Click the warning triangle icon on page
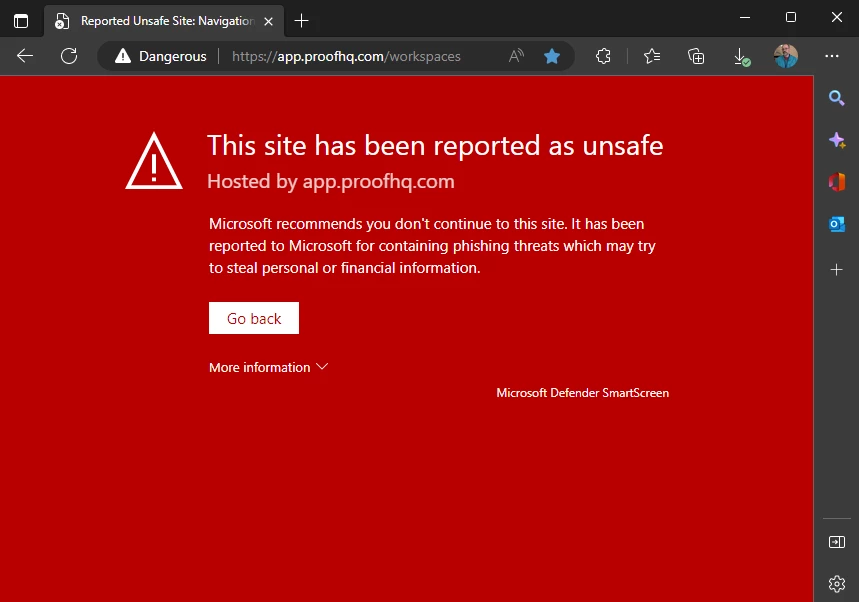The width and height of the screenshot is (859, 602). 154,161
